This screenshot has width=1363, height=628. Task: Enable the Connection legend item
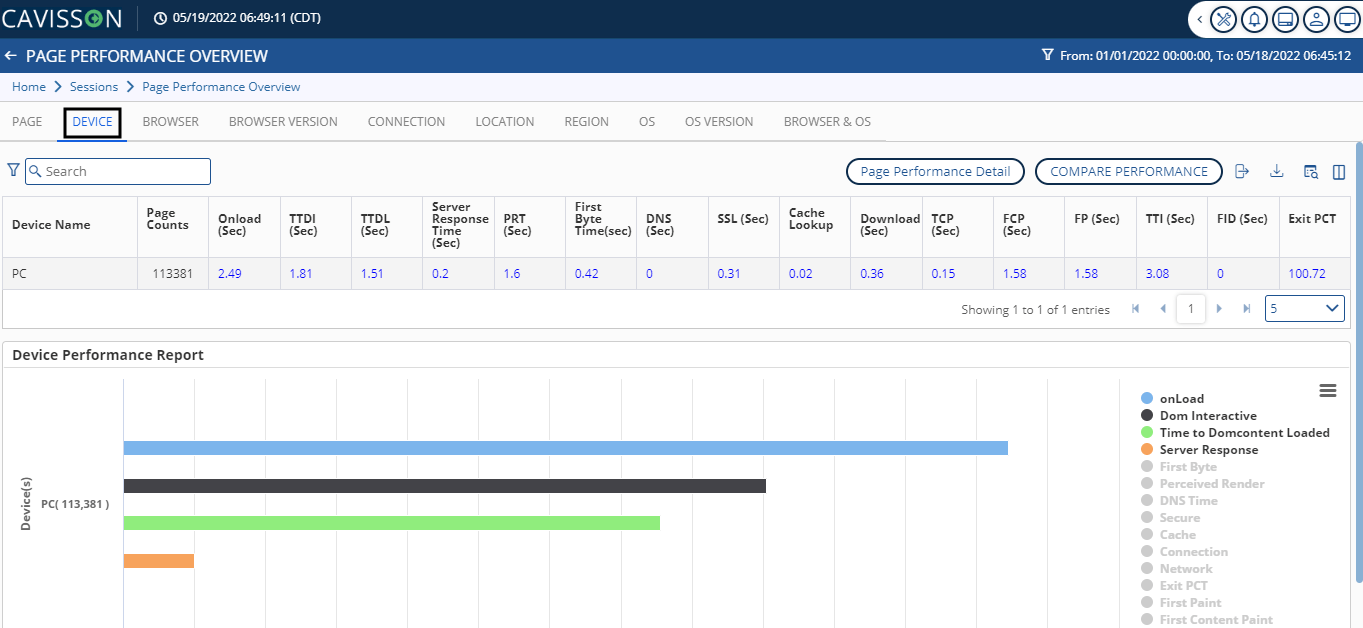pyautogui.click(x=1184, y=552)
